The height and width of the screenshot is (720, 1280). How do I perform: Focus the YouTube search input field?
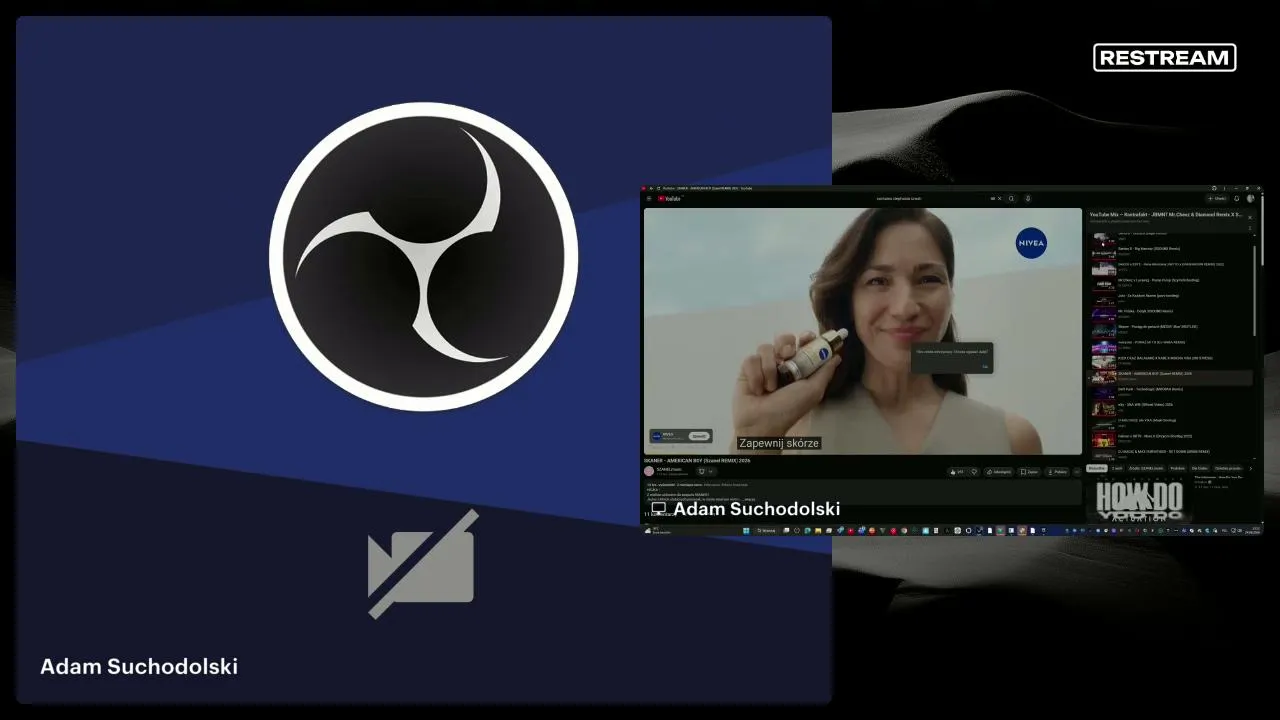tap(930, 198)
